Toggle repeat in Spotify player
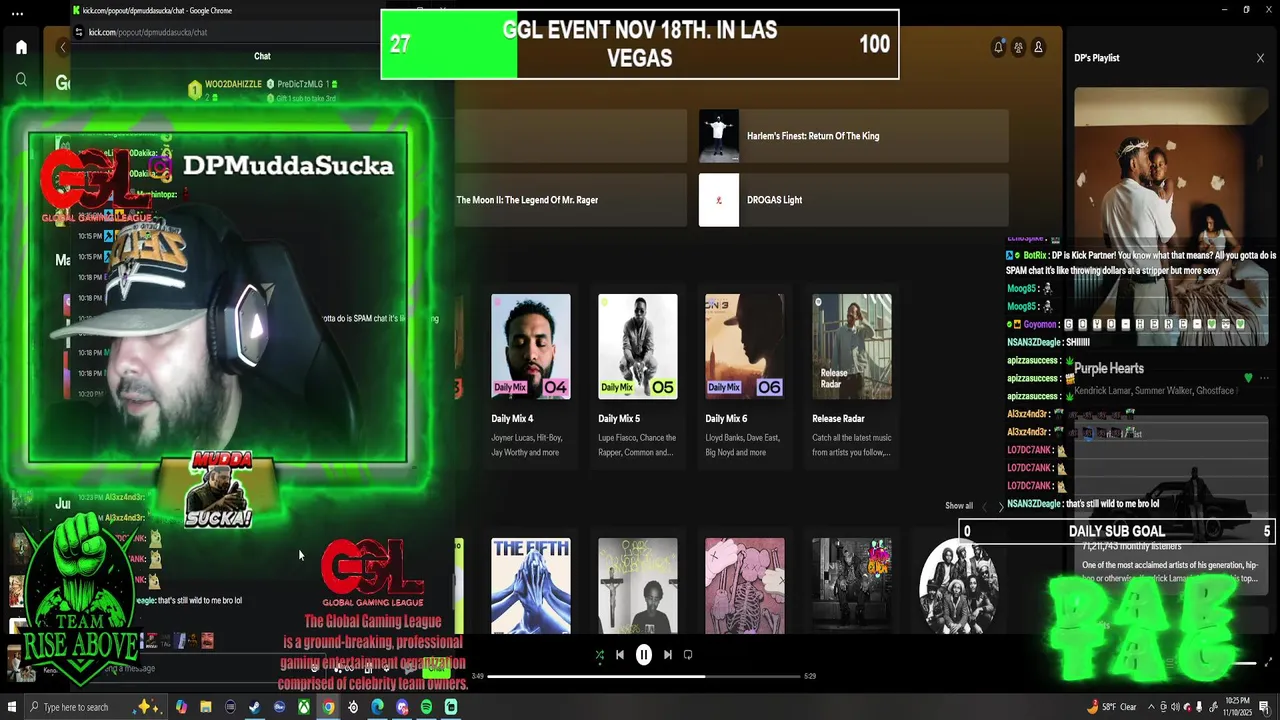This screenshot has width=1280, height=720. 688,655
